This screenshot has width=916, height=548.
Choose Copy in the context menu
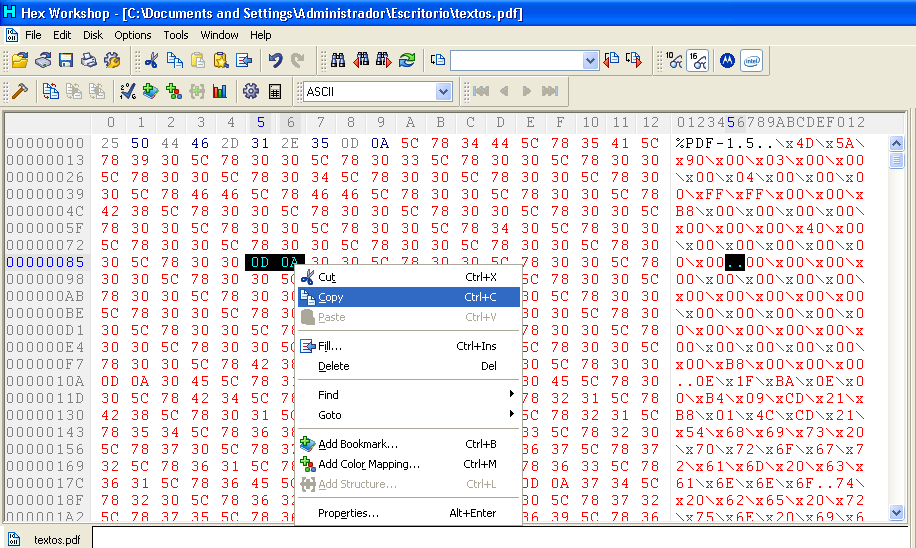coord(408,297)
